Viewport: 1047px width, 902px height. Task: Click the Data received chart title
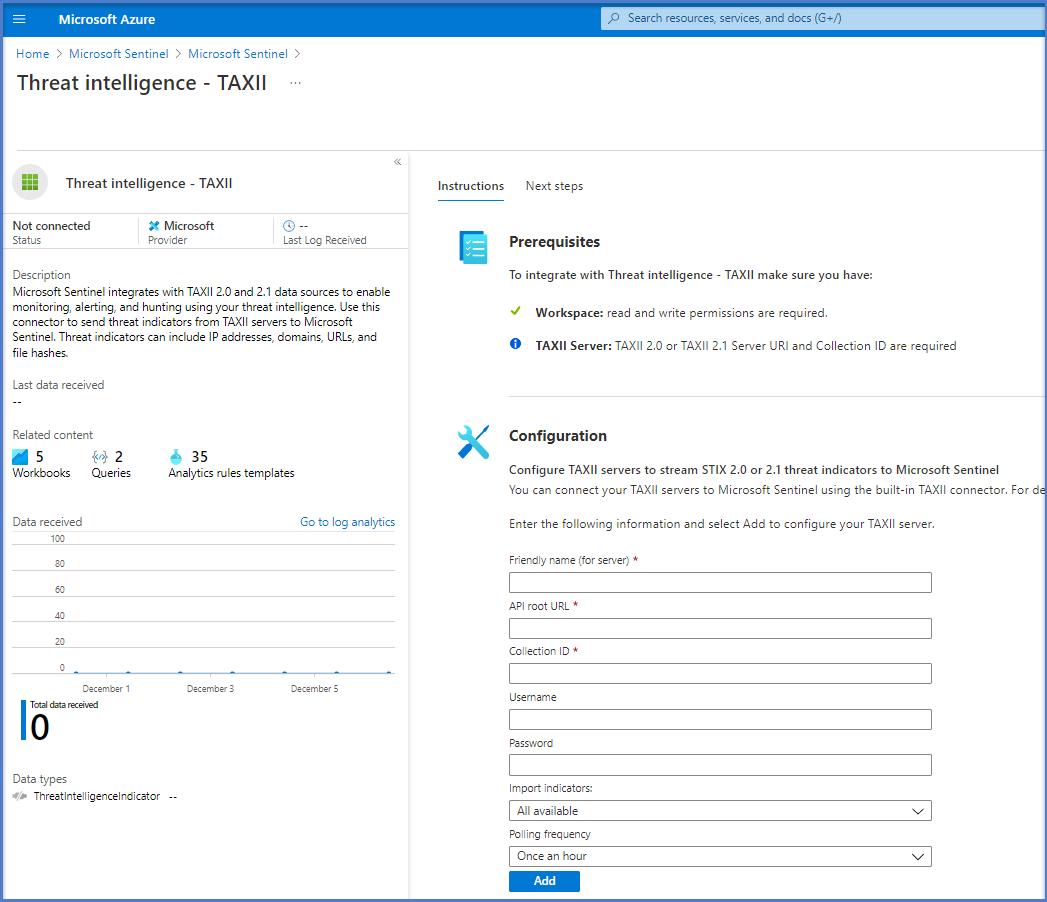click(x=47, y=522)
